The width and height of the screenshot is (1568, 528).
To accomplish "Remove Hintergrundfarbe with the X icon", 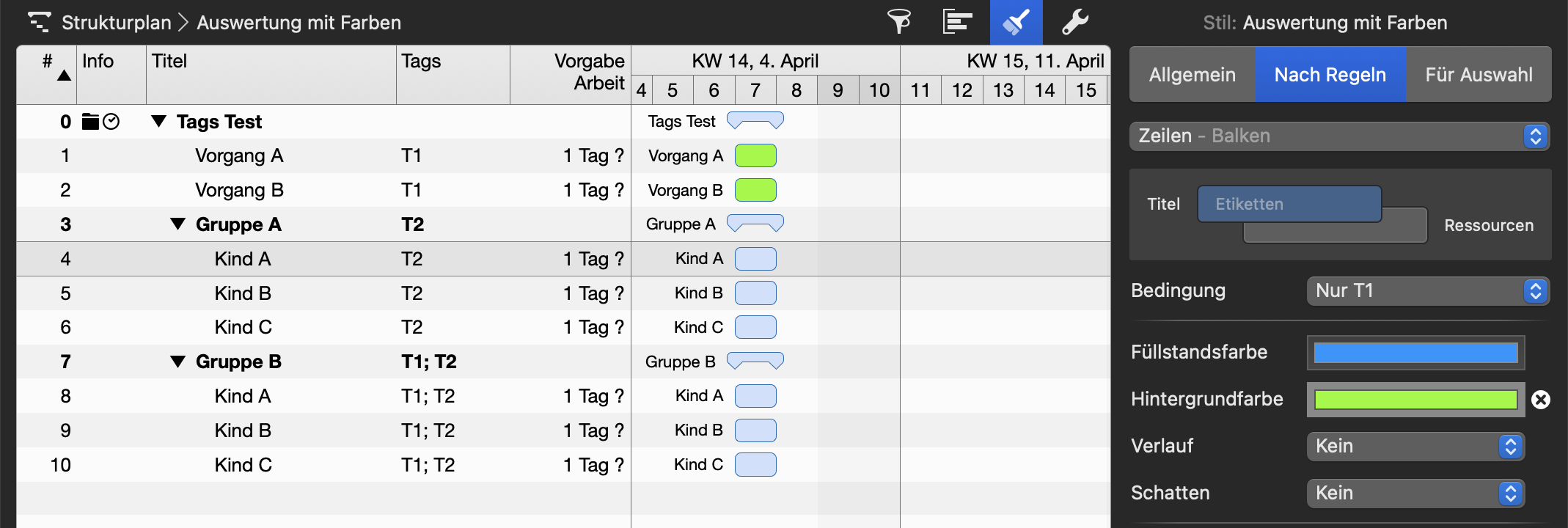I will [1541, 400].
